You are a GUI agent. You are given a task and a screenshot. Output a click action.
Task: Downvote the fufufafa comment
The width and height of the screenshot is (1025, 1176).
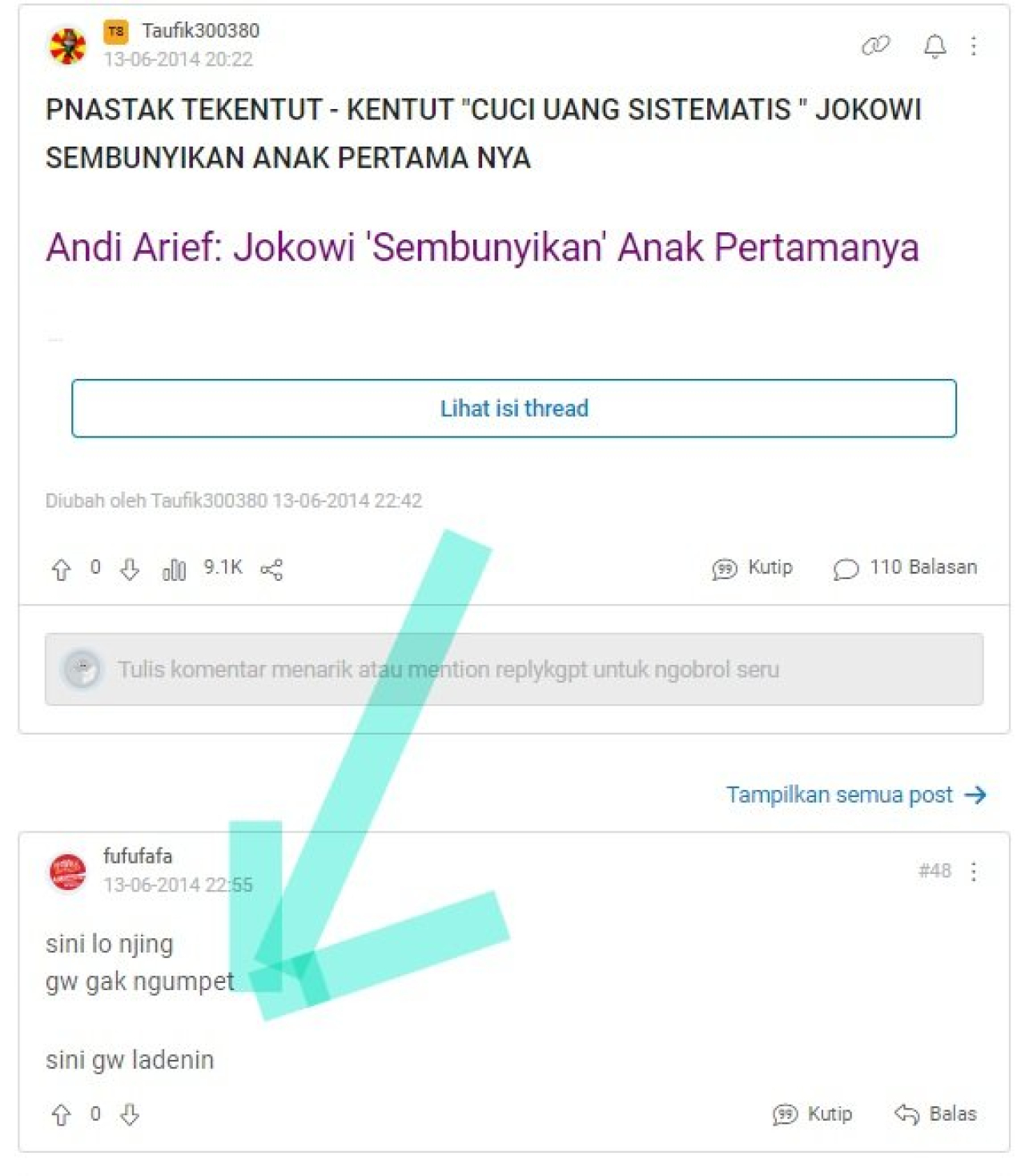tap(130, 1115)
